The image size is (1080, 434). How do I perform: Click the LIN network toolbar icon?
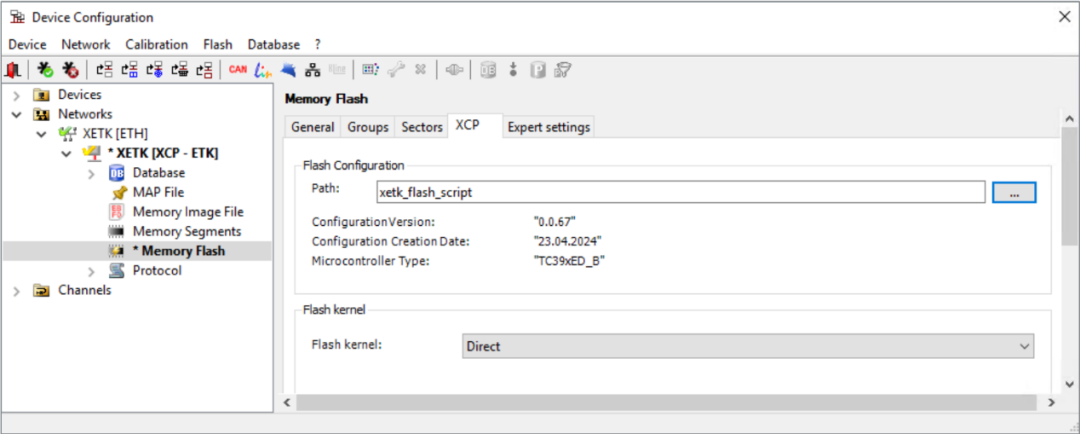[x=262, y=70]
